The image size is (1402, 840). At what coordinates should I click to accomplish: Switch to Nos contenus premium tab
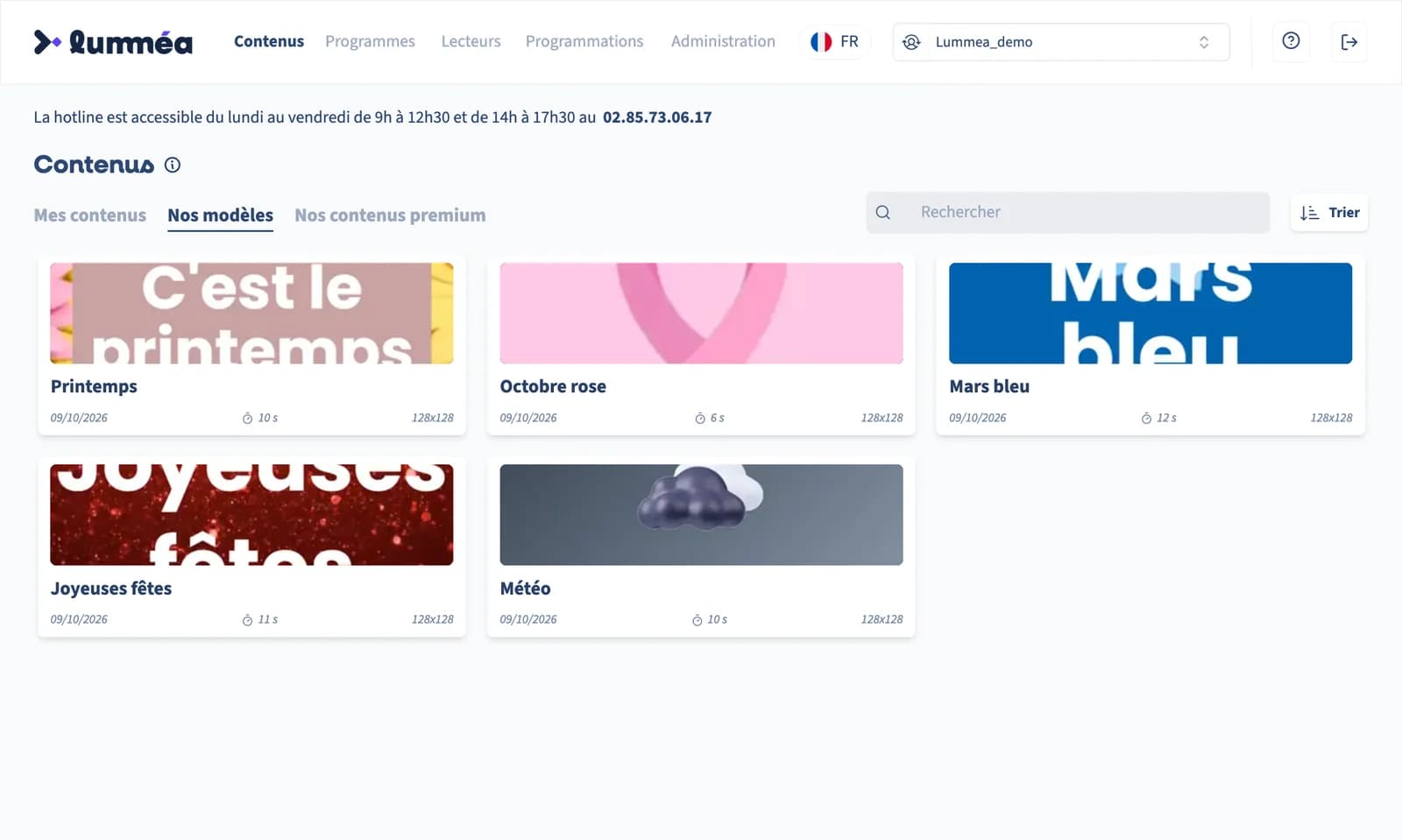tap(390, 215)
